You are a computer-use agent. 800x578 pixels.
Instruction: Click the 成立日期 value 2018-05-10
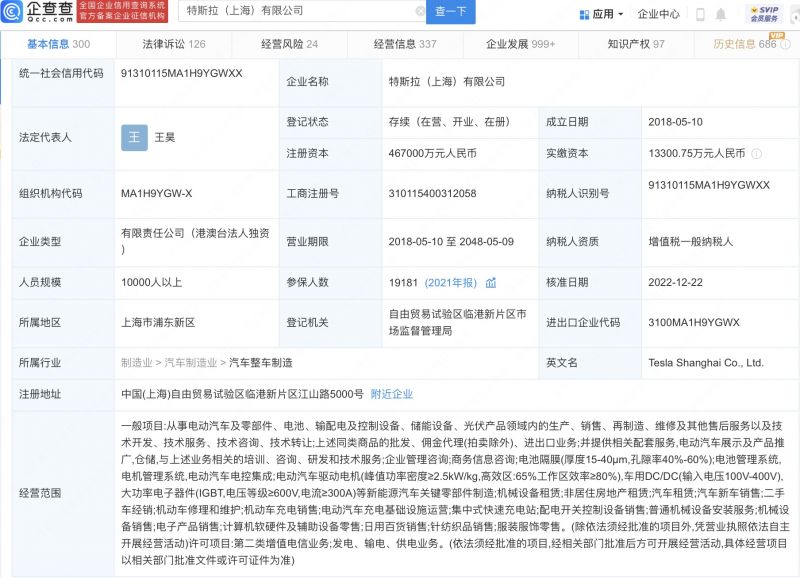pos(676,122)
